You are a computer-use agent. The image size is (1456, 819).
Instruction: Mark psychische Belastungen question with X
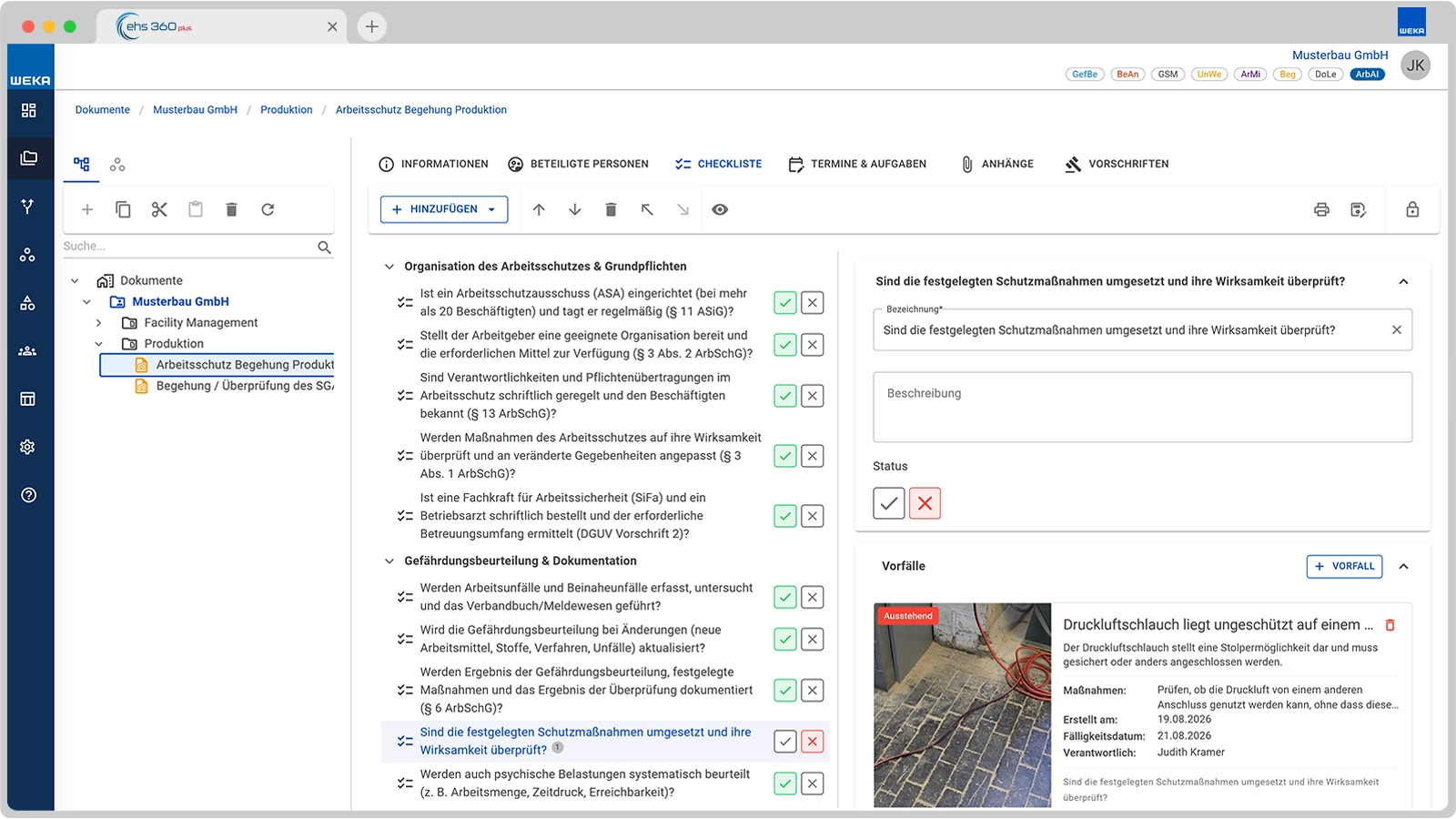pos(813,784)
